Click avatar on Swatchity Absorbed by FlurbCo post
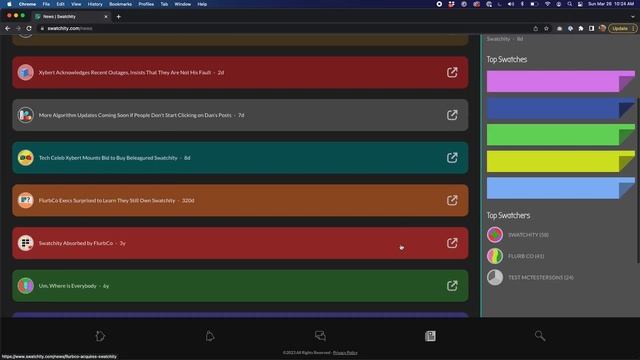Viewport: 640px width, 360px height. pyautogui.click(x=25, y=243)
